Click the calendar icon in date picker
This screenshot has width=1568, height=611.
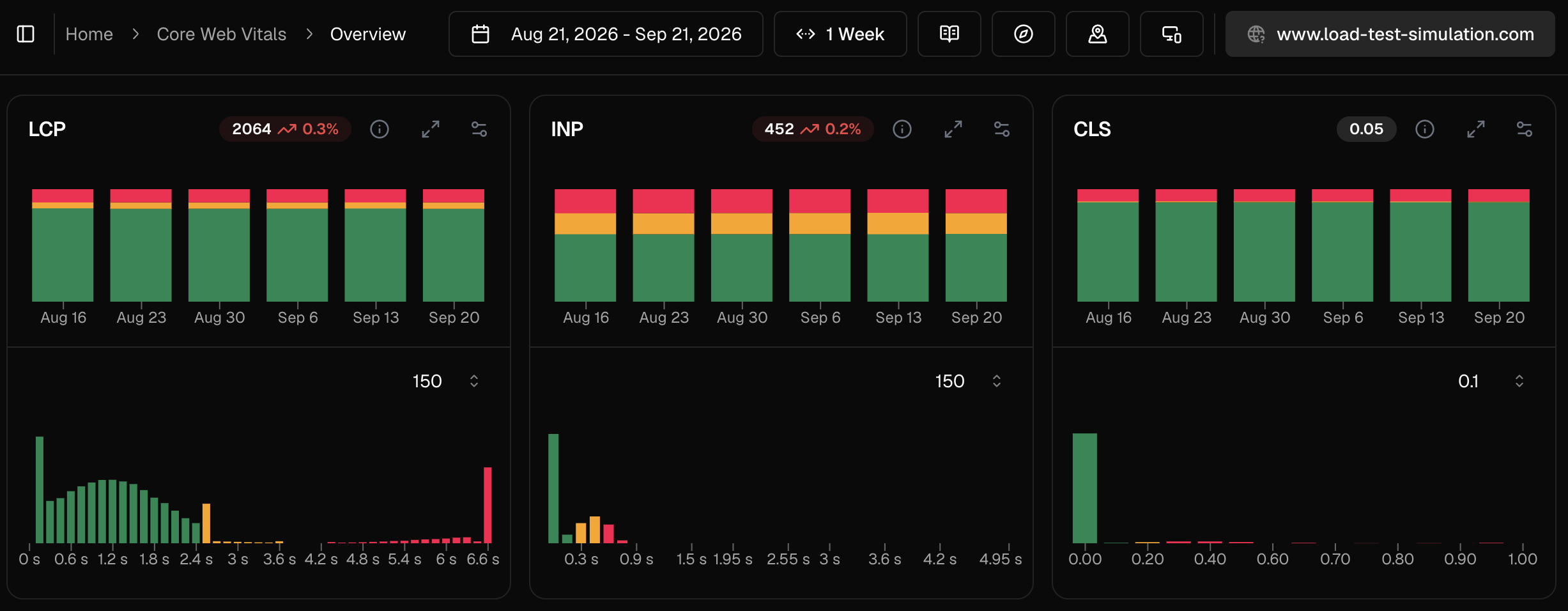click(480, 34)
